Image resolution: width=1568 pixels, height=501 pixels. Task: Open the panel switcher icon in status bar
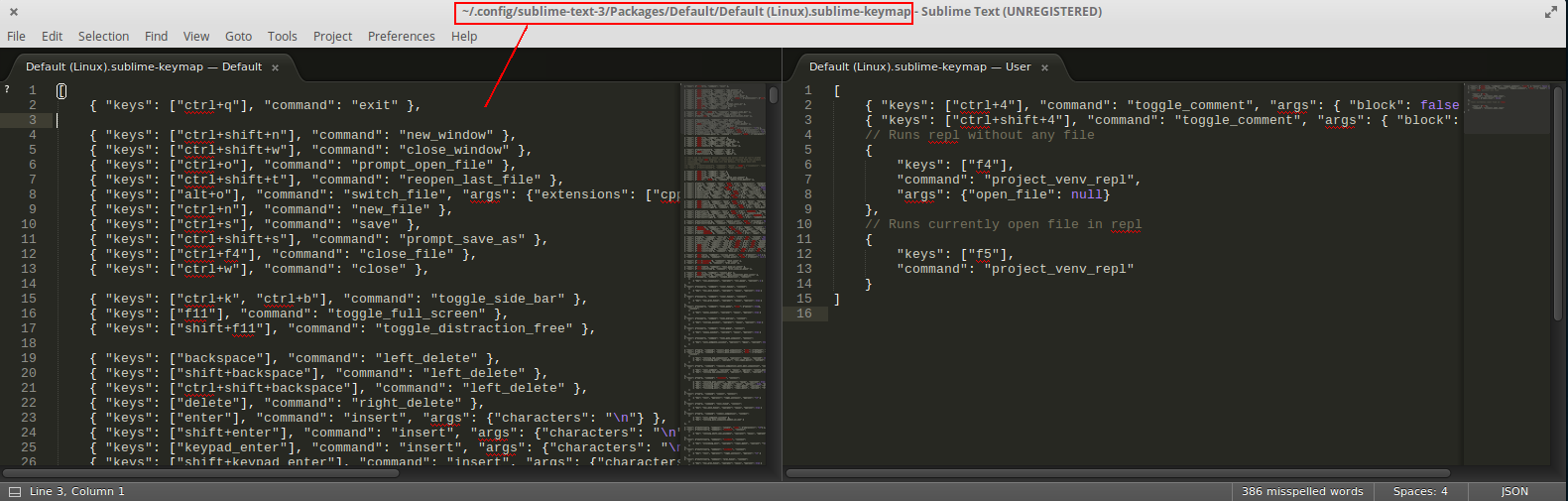pyautogui.click(x=15, y=492)
